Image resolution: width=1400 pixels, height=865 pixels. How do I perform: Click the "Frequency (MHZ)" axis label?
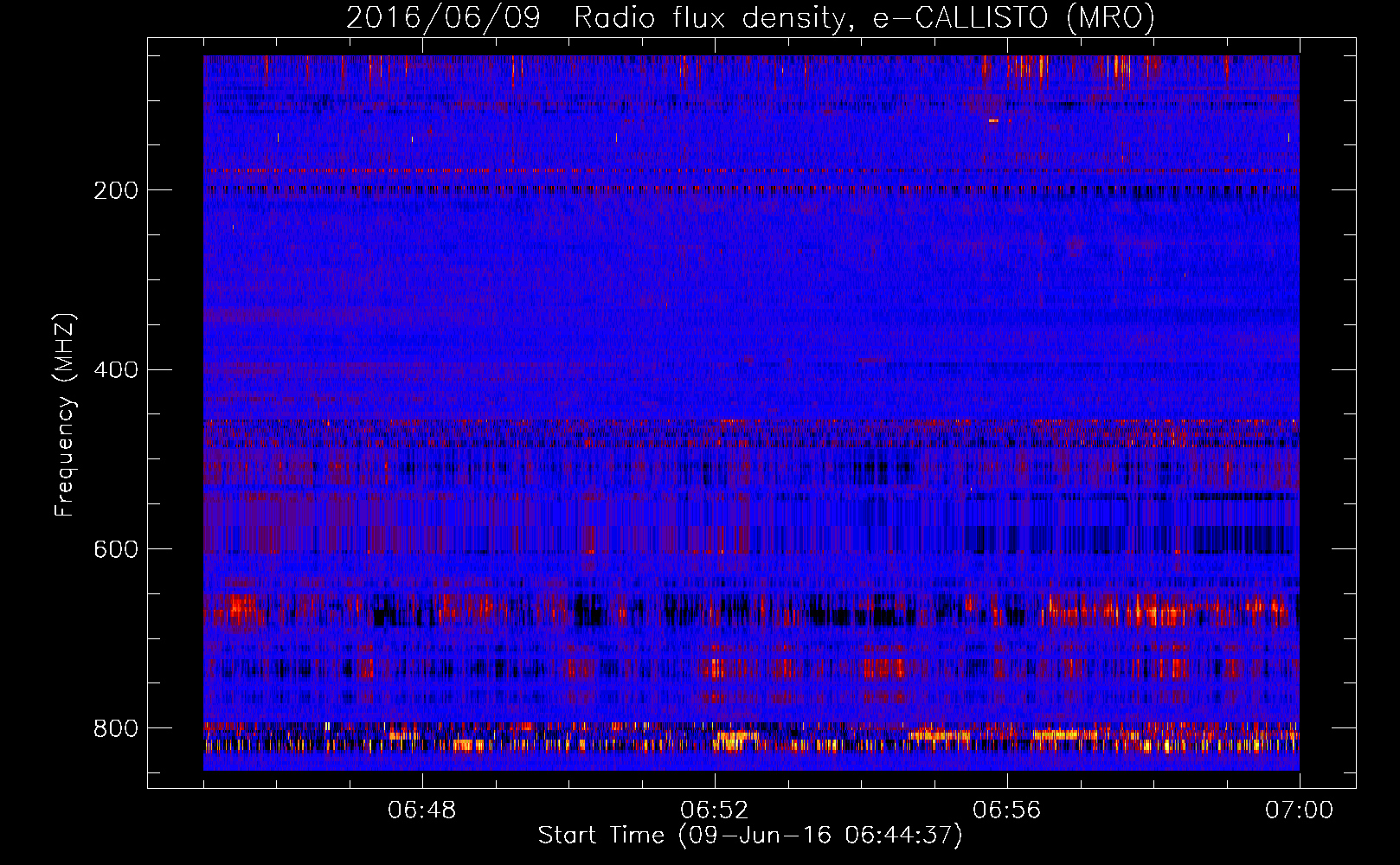[64, 414]
